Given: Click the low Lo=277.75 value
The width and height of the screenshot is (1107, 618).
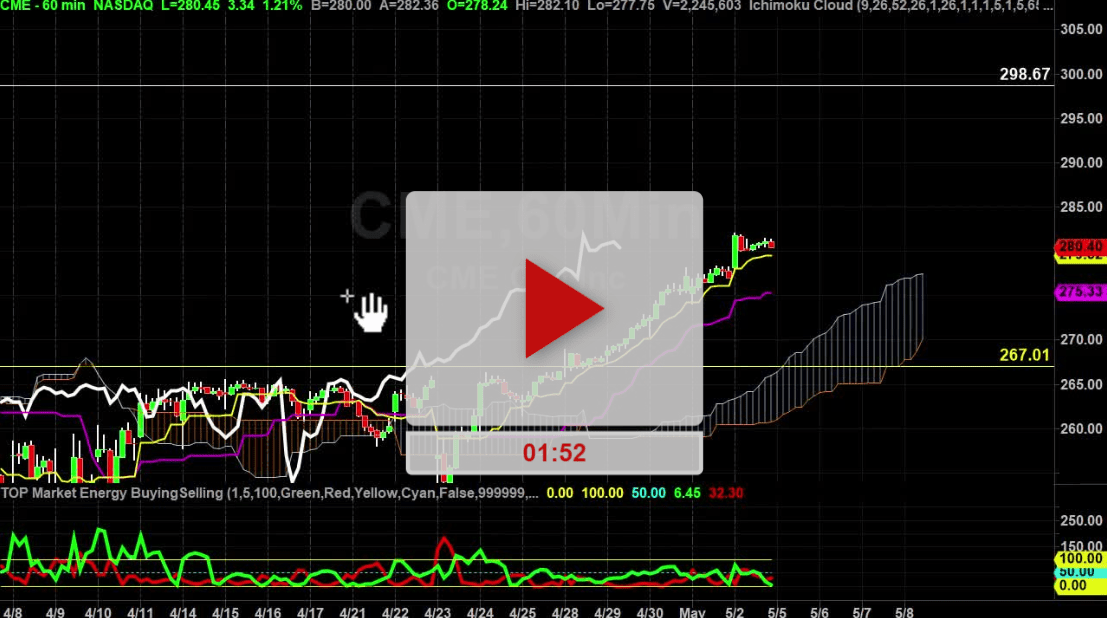Looking at the screenshot, I should pos(619,6).
